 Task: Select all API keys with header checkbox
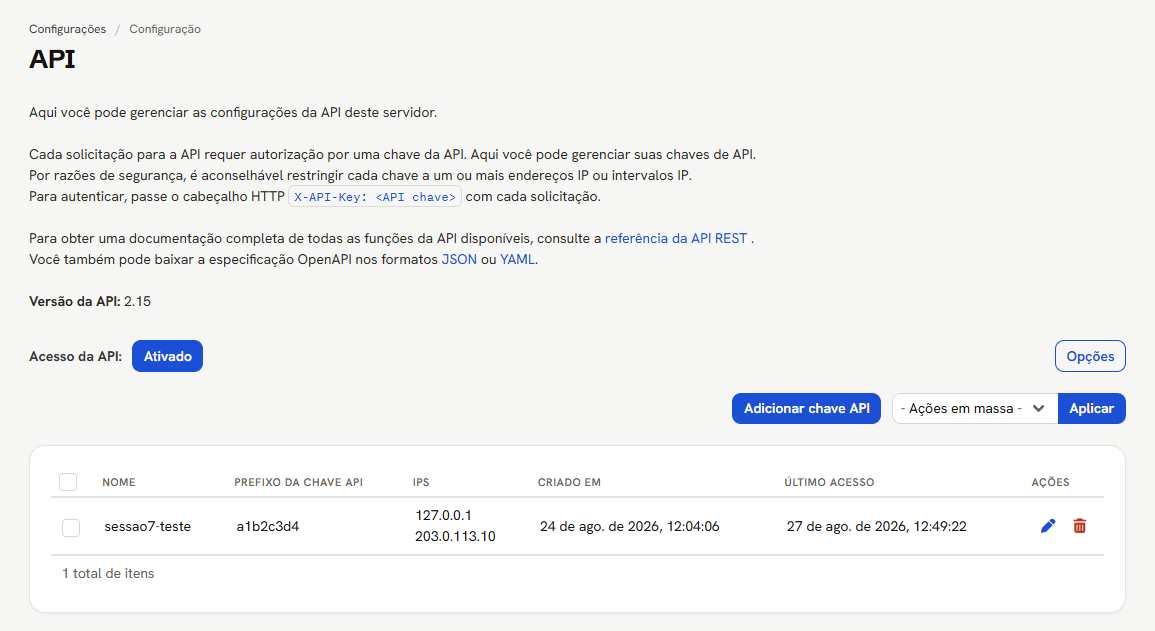tap(68, 482)
